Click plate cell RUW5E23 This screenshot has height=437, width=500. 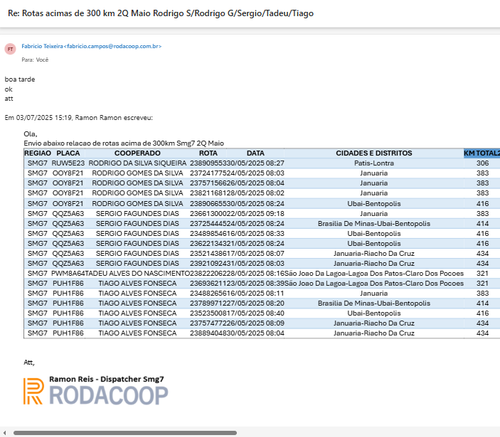(68, 163)
